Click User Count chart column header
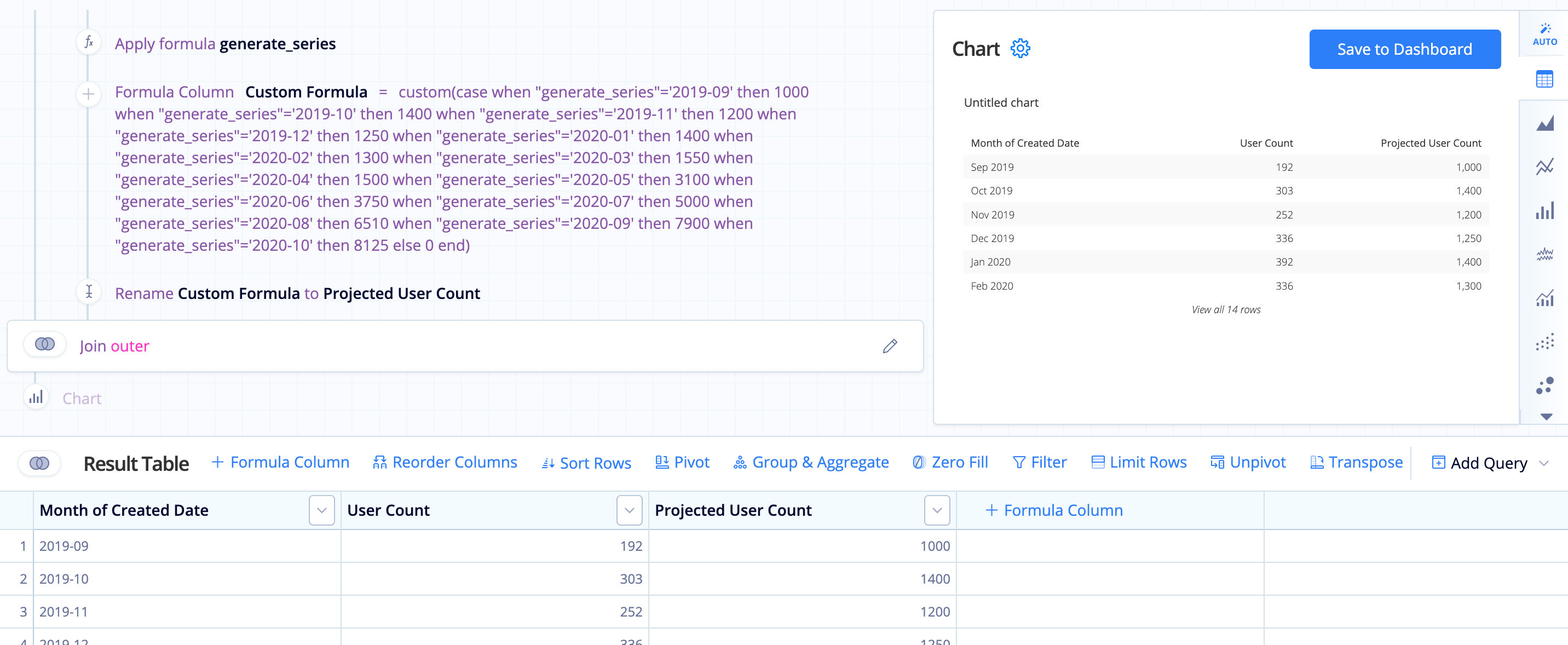 [1266, 143]
